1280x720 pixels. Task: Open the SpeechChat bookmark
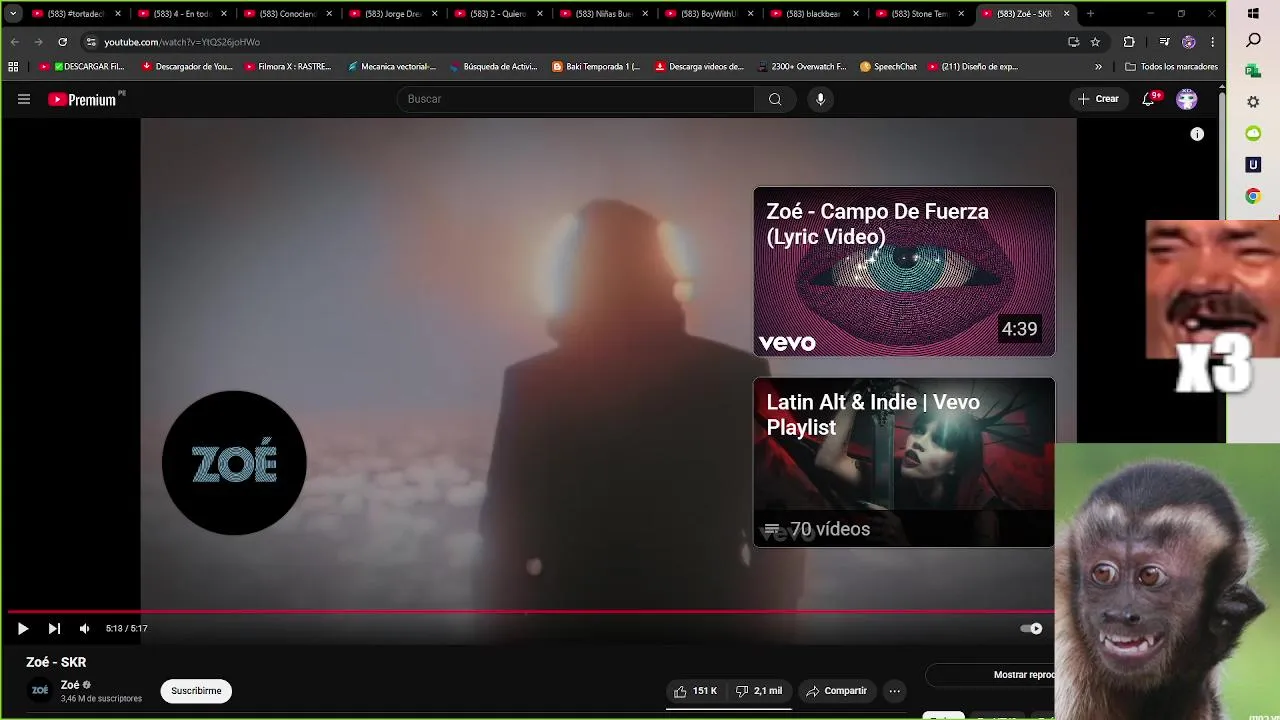pyautogui.click(x=888, y=67)
